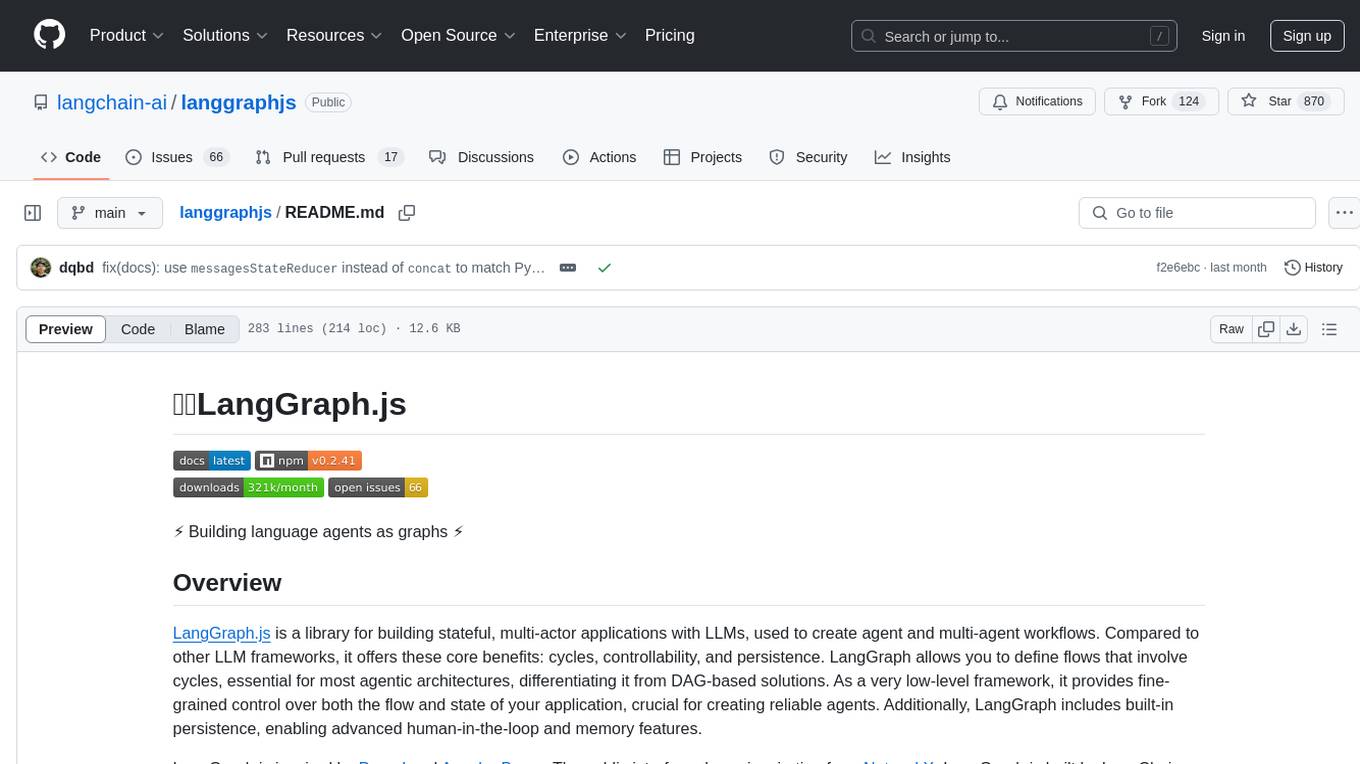Viewport: 1360px width, 764px height.
Task: Open the Raw file view
Action: click(1231, 329)
